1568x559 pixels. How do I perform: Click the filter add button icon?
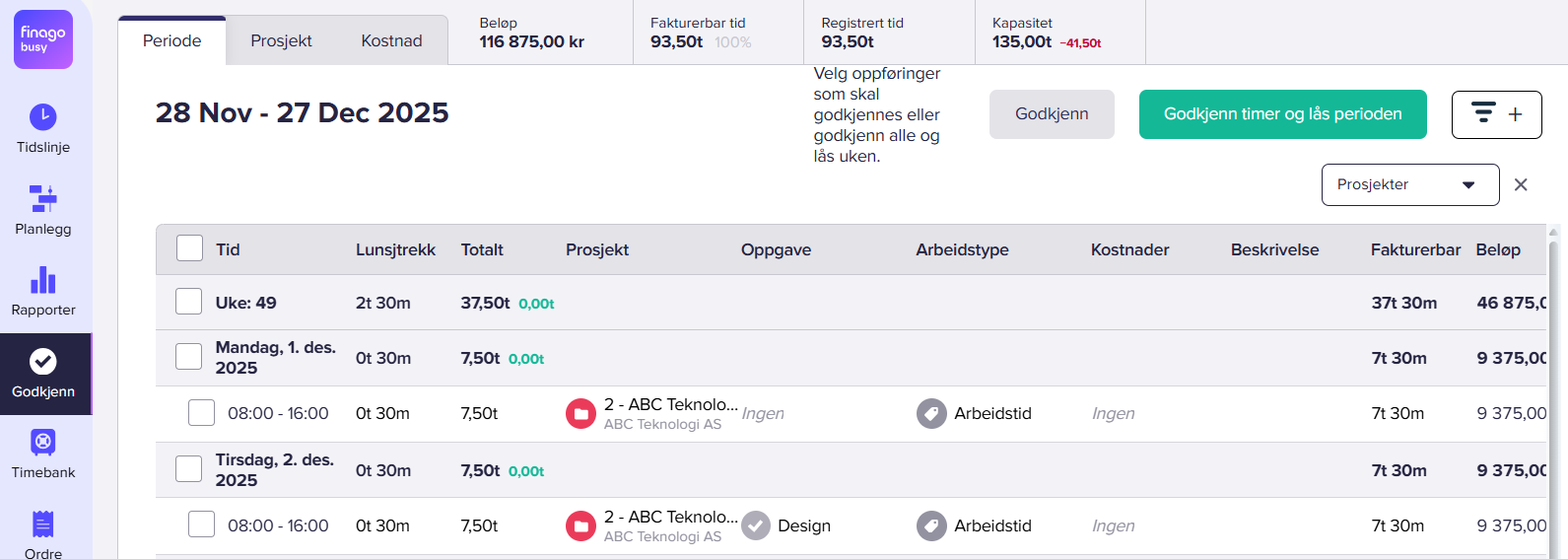tap(1495, 114)
